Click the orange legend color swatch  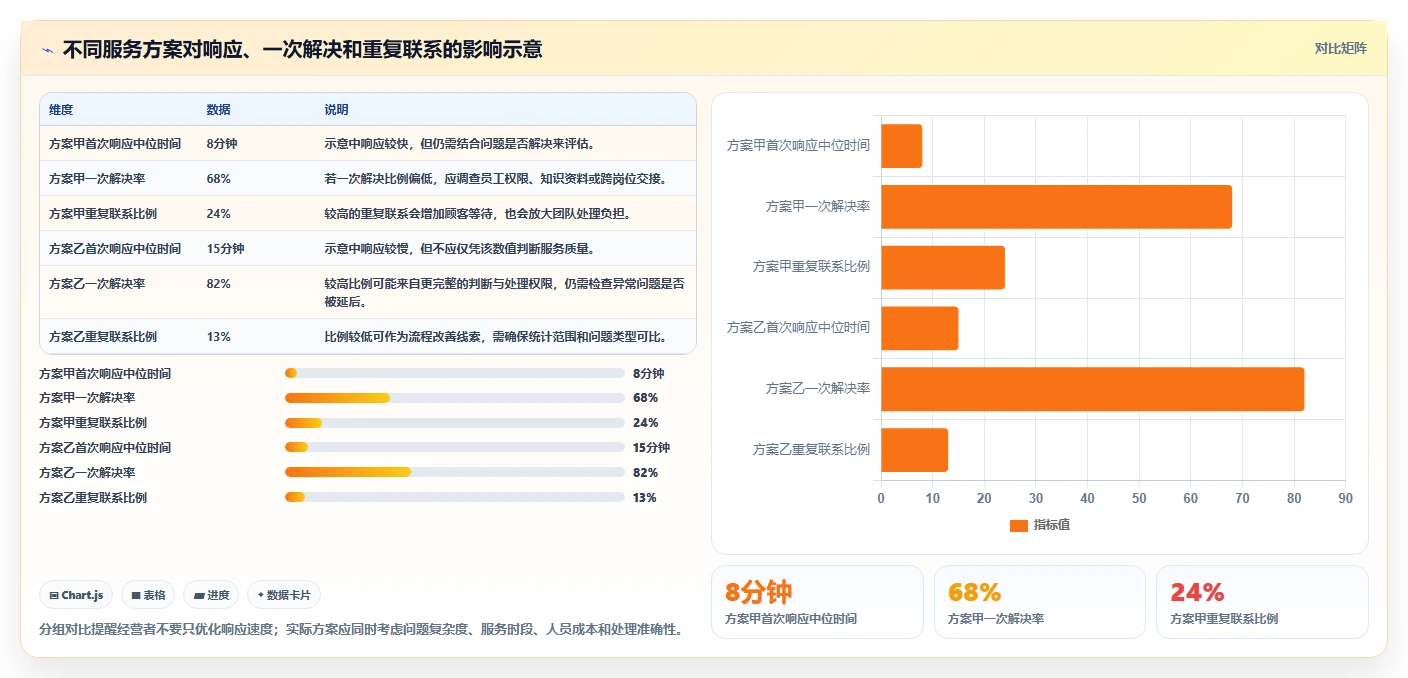coord(1019,525)
